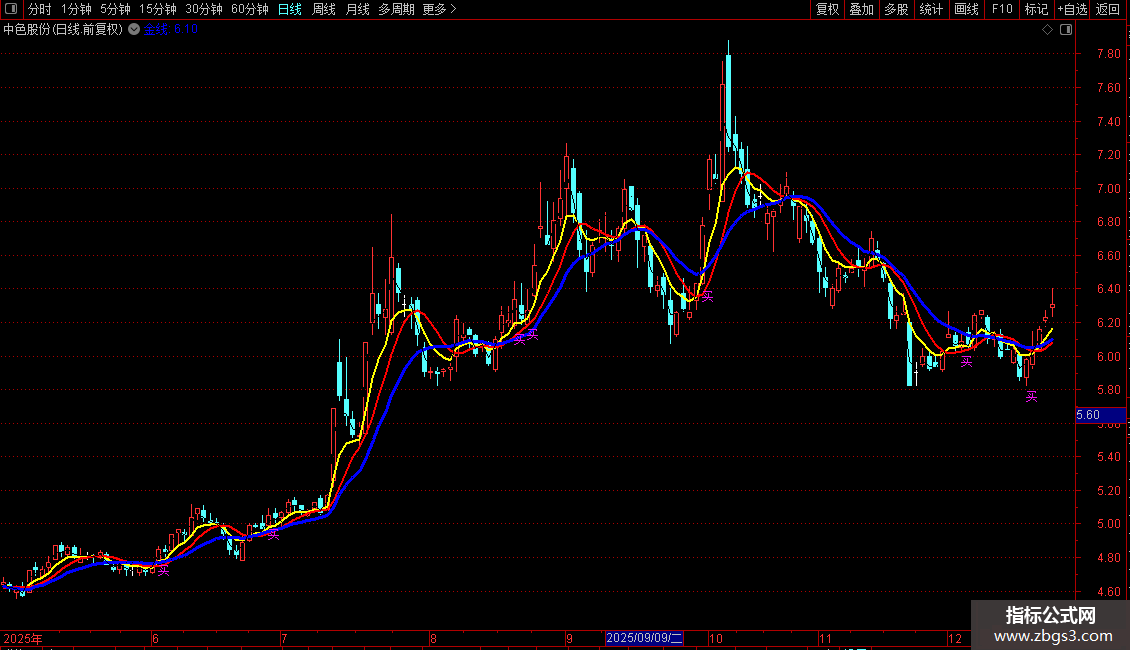Click the 7.80 price axis label
This screenshot has height=650, width=1130.
(1108, 54)
